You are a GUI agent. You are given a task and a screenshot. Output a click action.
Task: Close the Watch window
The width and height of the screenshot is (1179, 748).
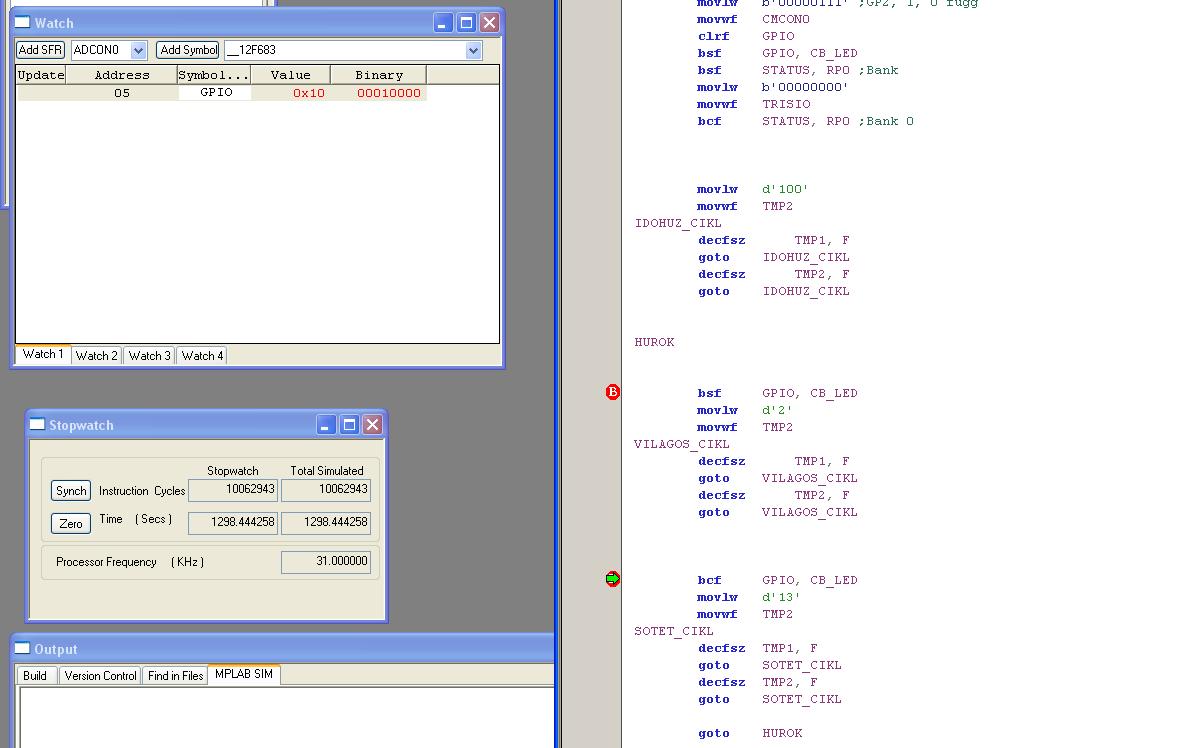click(489, 23)
